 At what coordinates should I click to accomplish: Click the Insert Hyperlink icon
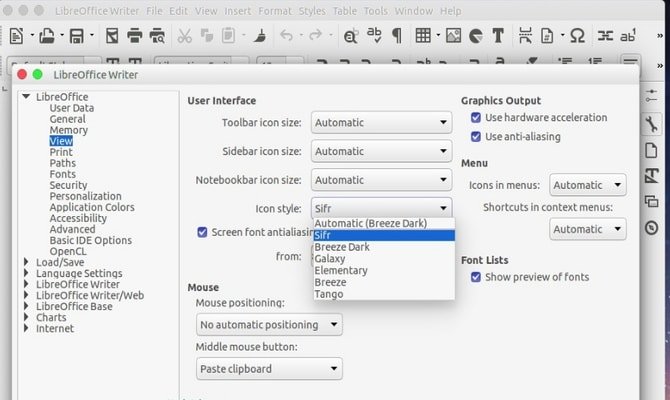click(x=605, y=36)
